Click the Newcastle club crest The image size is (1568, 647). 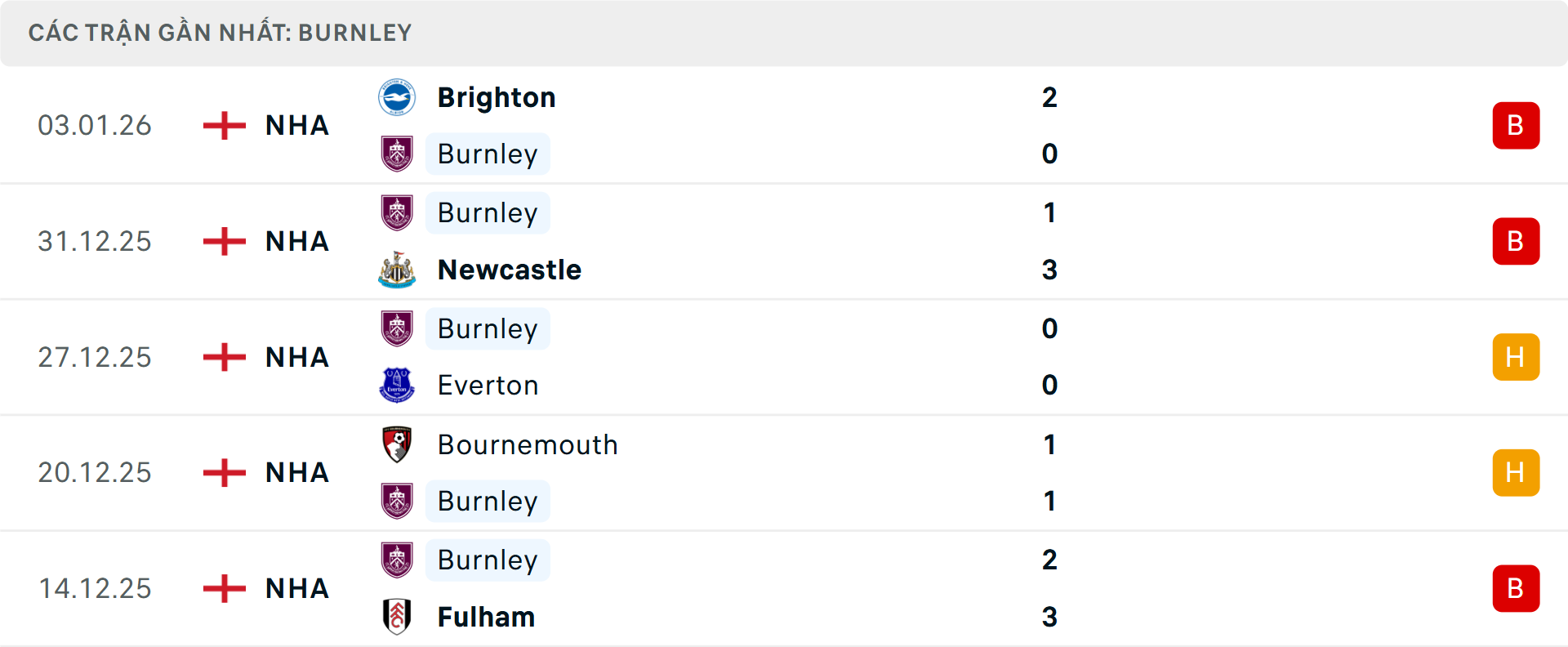pyautogui.click(x=398, y=270)
